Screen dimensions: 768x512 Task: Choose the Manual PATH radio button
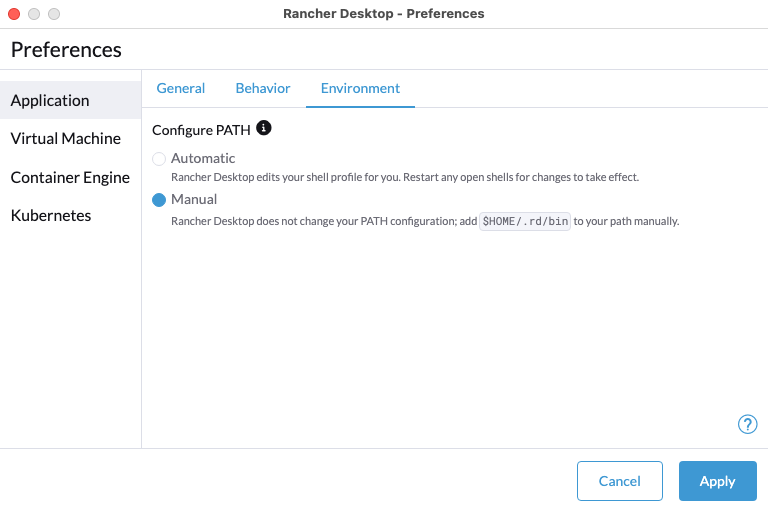[159, 200]
